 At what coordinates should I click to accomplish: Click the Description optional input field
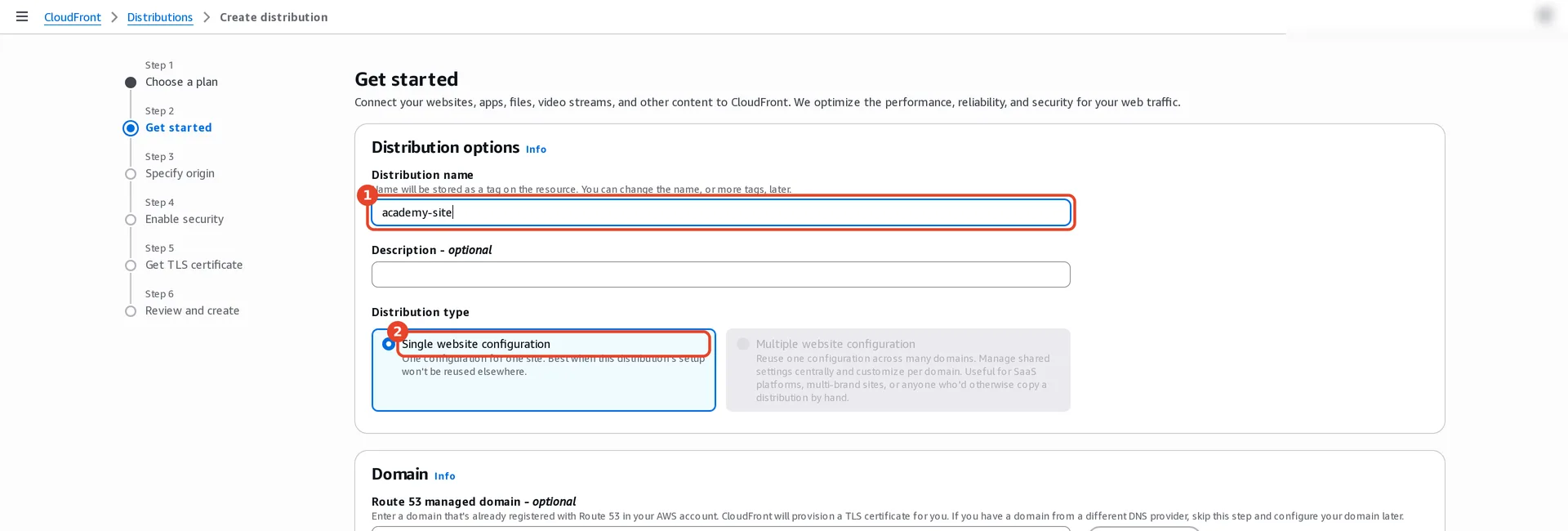pos(720,274)
